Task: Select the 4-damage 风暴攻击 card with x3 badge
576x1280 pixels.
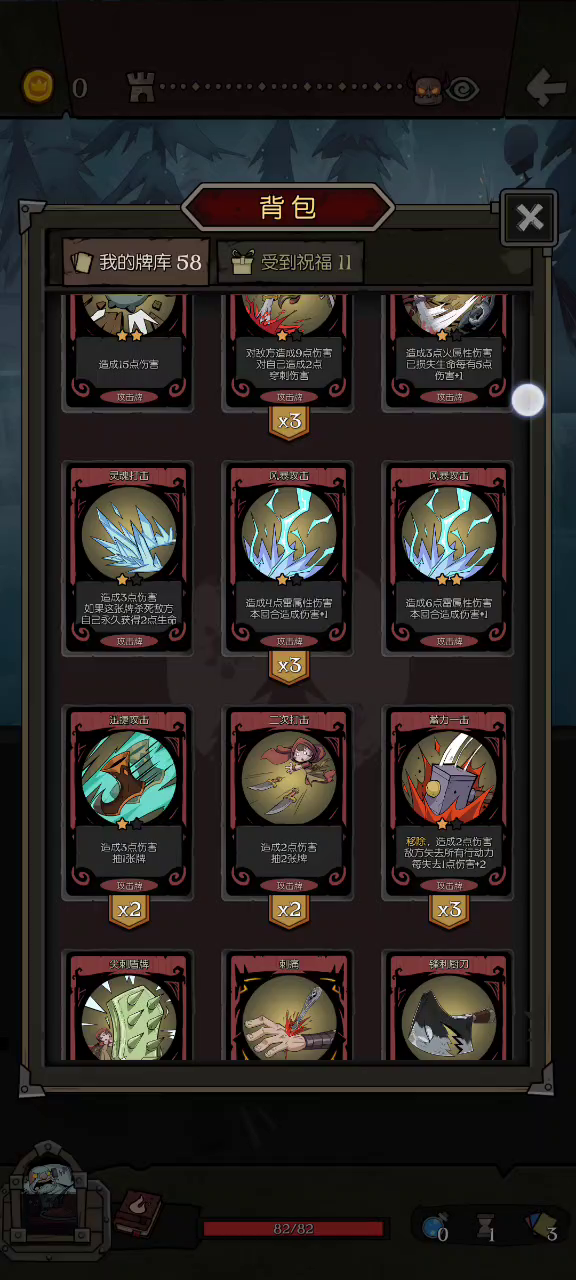Action: 289,557
